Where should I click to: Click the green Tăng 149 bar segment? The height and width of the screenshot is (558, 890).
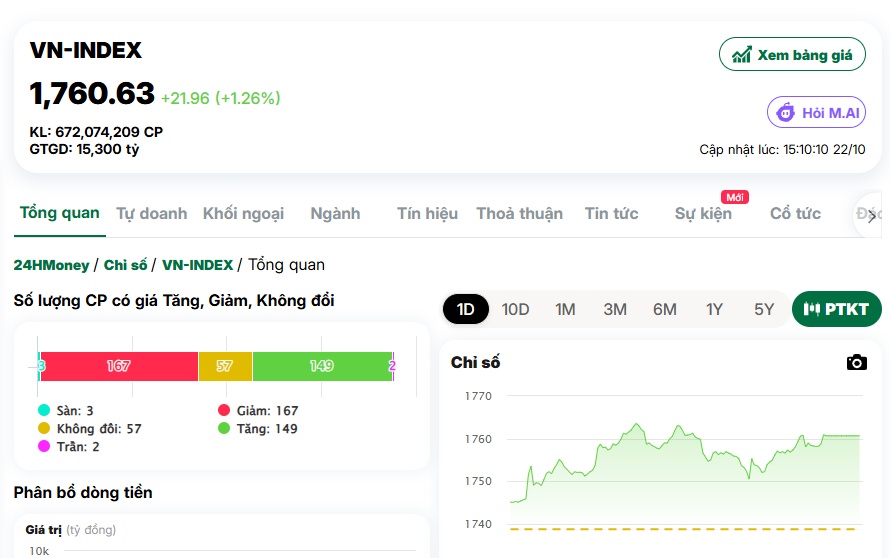pyautogui.click(x=322, y=366)
